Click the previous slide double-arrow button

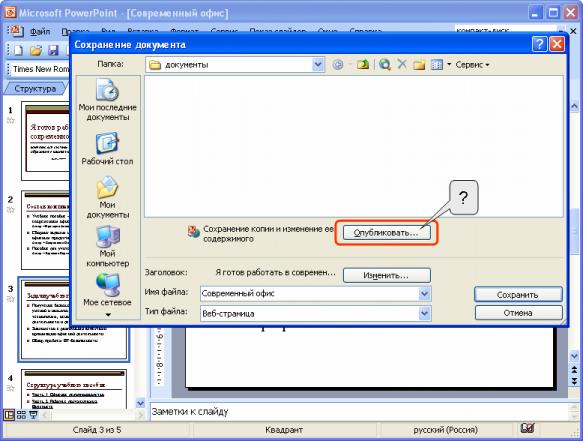(574, 370)
